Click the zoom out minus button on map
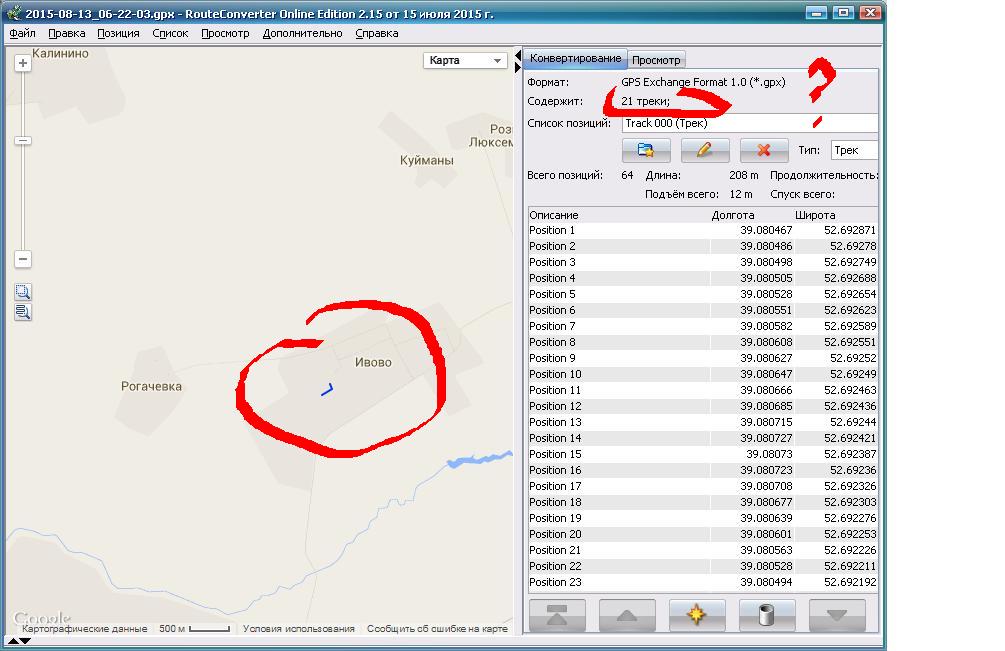Image resolution: width=1005 pixels, height=651 pixels. point(23,259)
